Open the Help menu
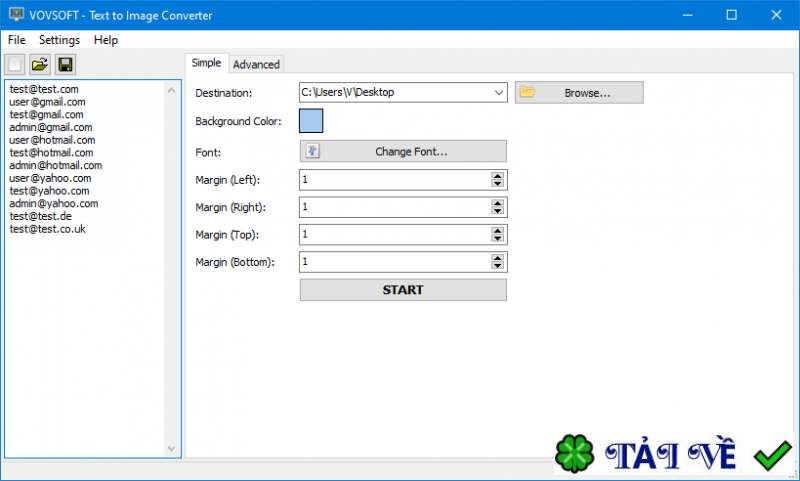The height and width of the screenshot is (481, 800). pos(106,40)
